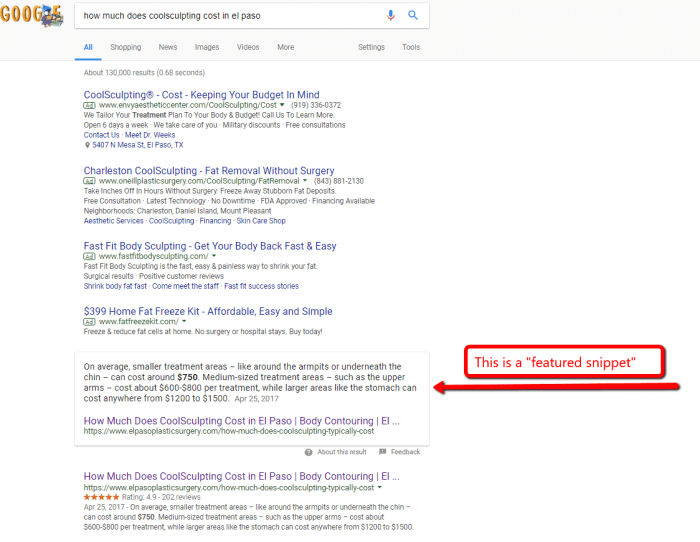Expand dropdown arrow next to oneillplasticsurgery.com URL

(x=305, y=181)
